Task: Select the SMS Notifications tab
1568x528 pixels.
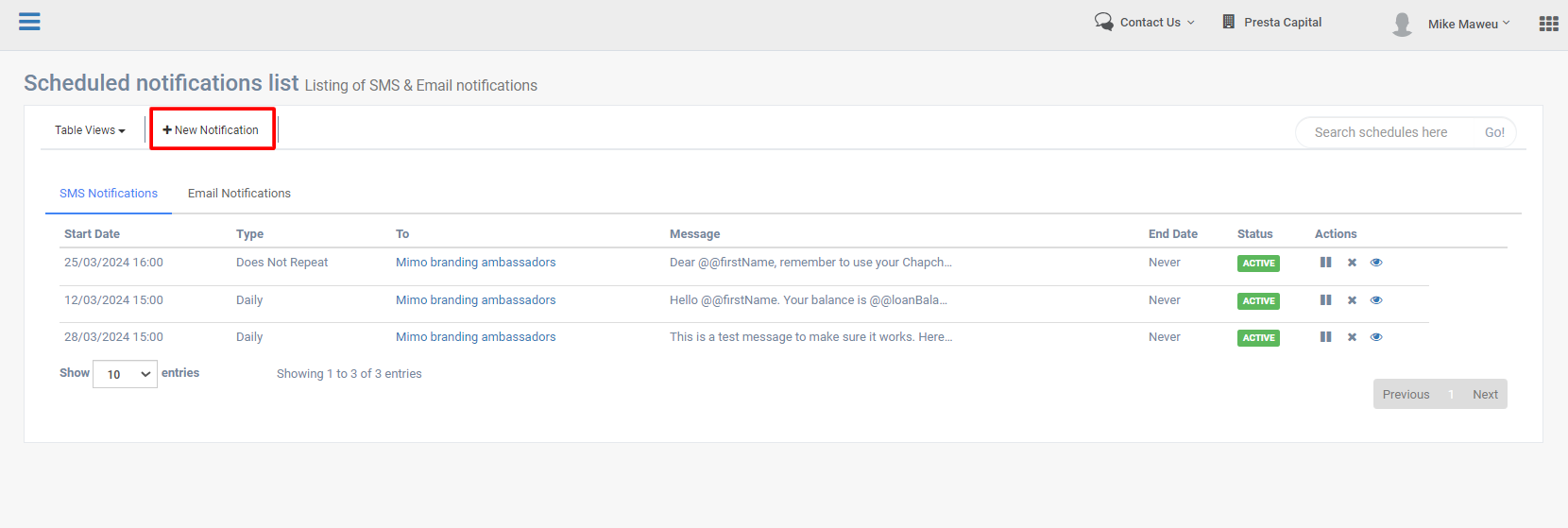Action: pos(109,194)
